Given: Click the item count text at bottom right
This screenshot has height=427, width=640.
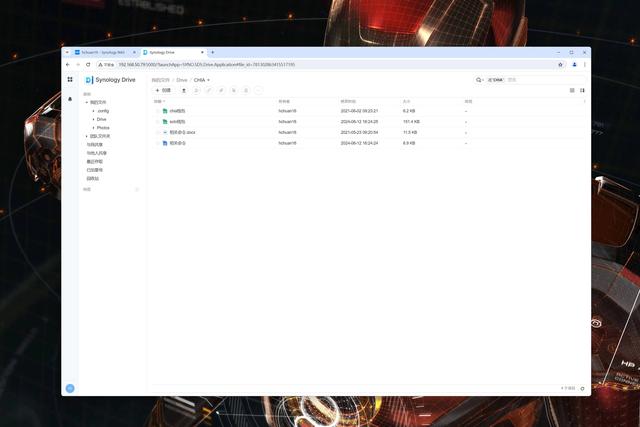Looking at the screenshot, I should click(x=568, y=389).
